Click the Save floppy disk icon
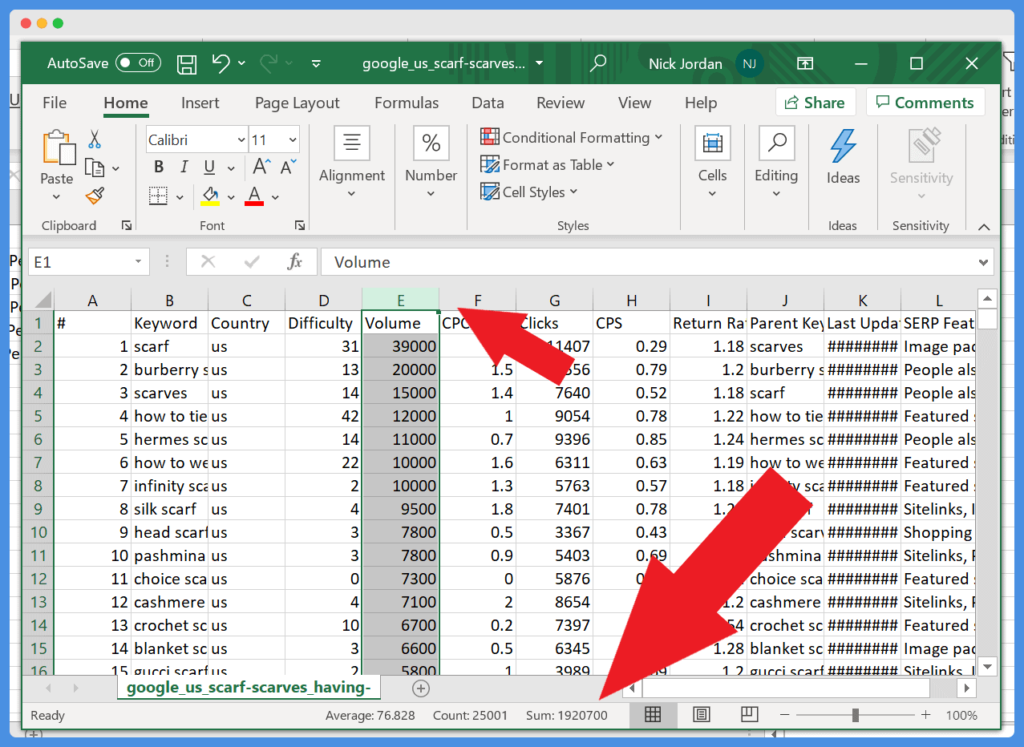 tap(187, 64)
